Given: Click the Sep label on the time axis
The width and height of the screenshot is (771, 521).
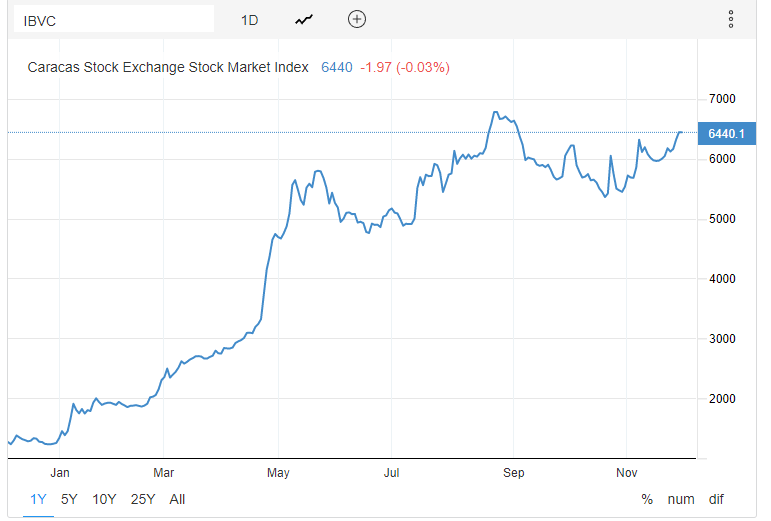Looking at the screenshot, I should pyautogui.click(x=513, y=471).
